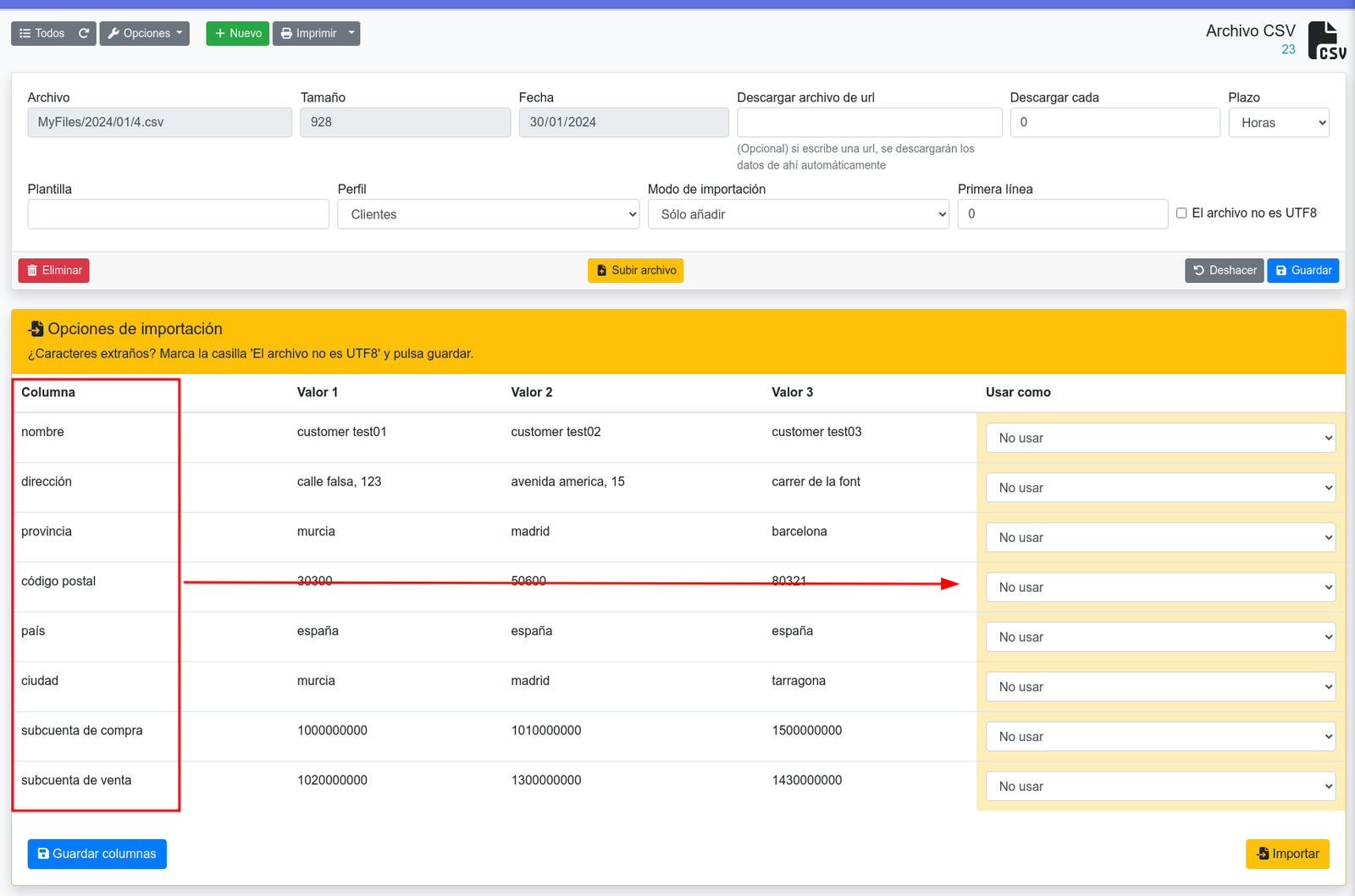1355x896 pixels.
Task: Open 'Usar como' dropdown for país row
Action: (1161, 637)
